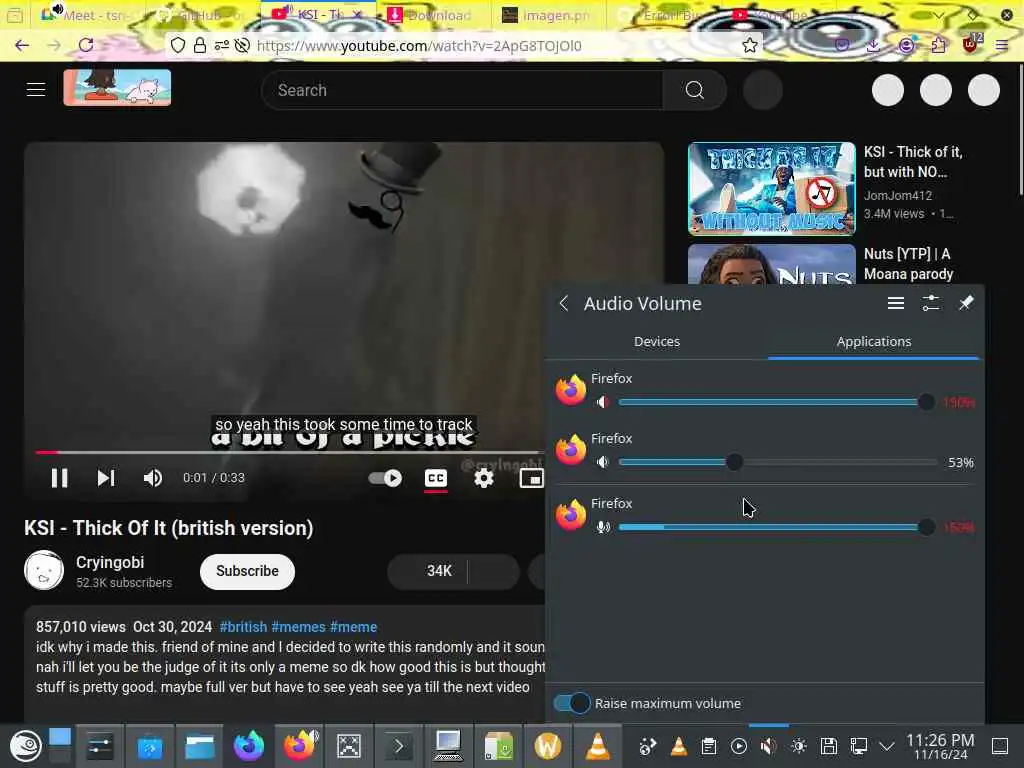Expand the list all tabs chevron
The height and width of the screenshot is (768, 1024).
click(x=939, y=15)
